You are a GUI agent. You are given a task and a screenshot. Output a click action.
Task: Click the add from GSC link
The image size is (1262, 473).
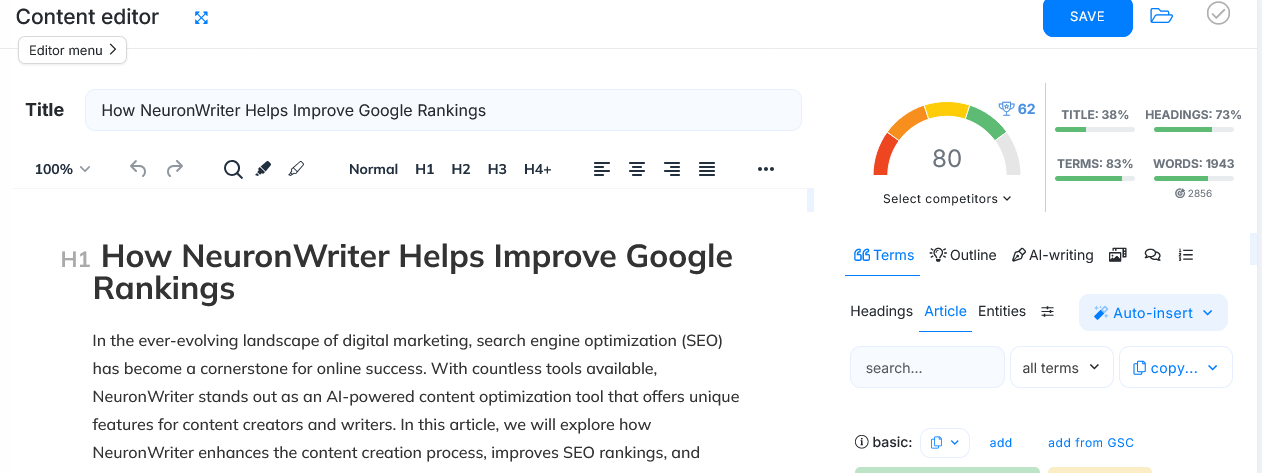tap(1090, 443)
